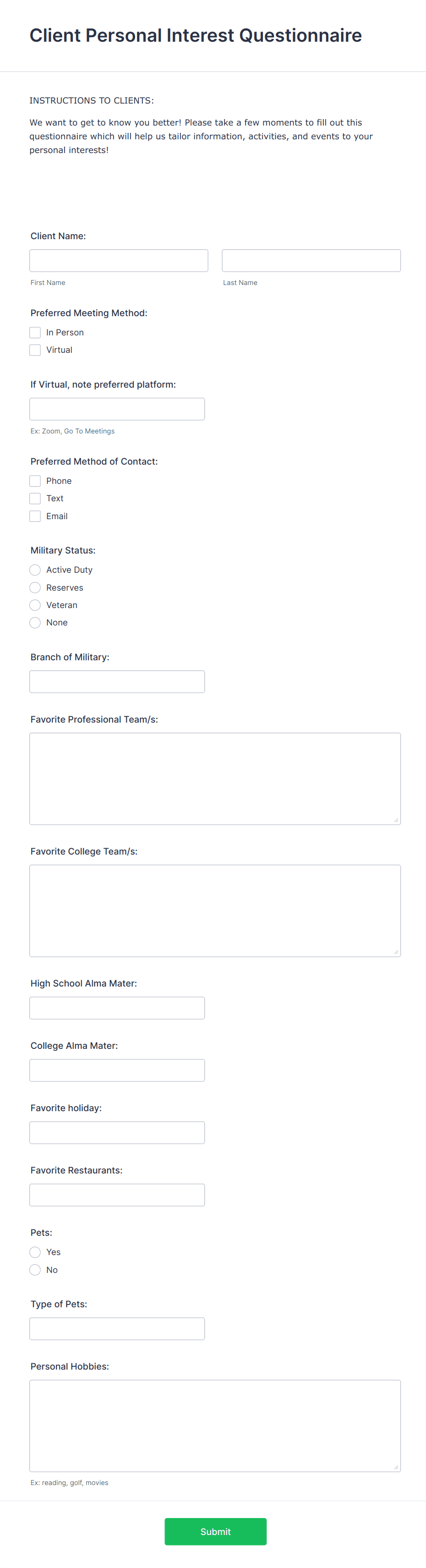Viewport: 426px width, 1568px height.
Task: Select the Active Duty military status option
Action: 35,570
